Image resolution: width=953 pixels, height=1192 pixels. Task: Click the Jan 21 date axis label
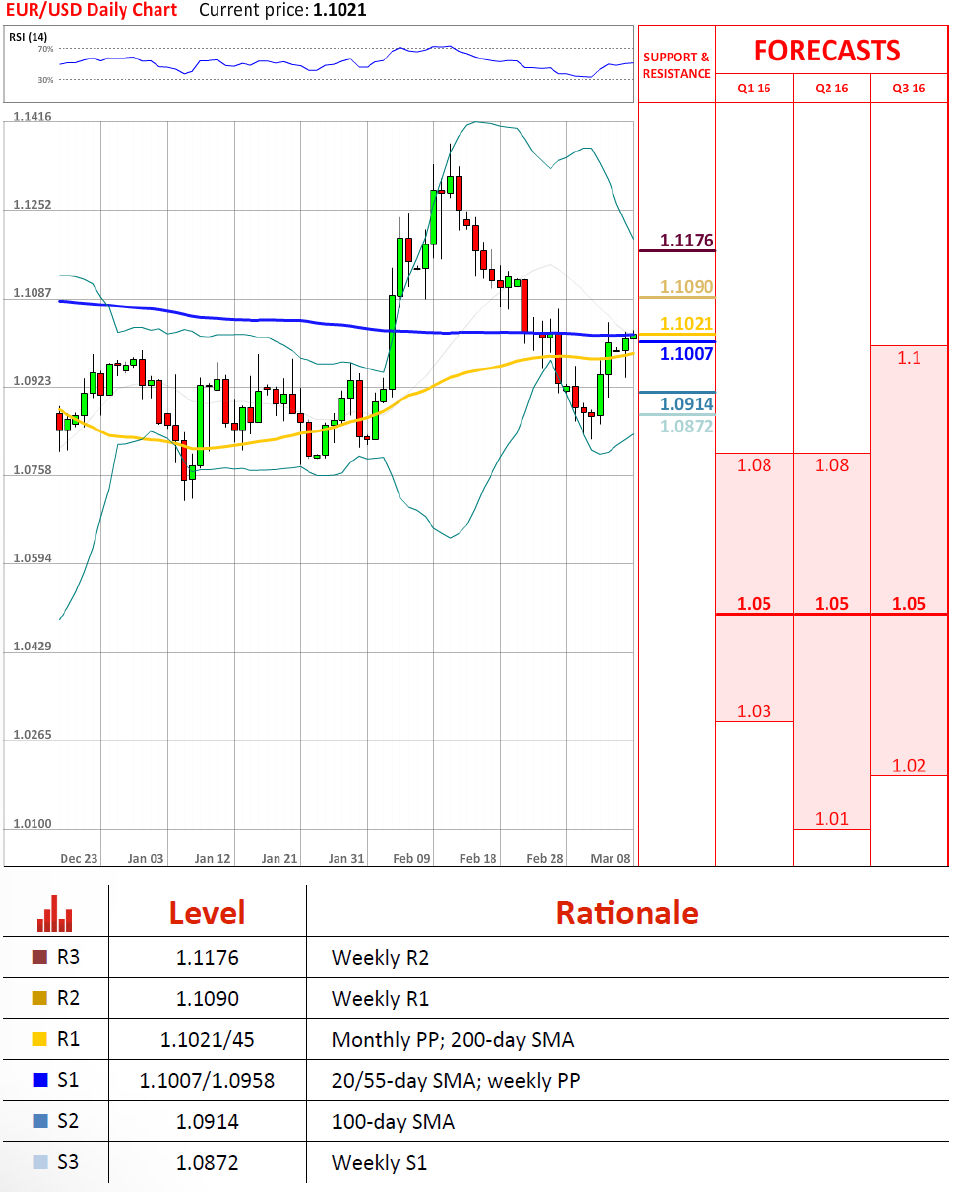[x=279, y=858]
